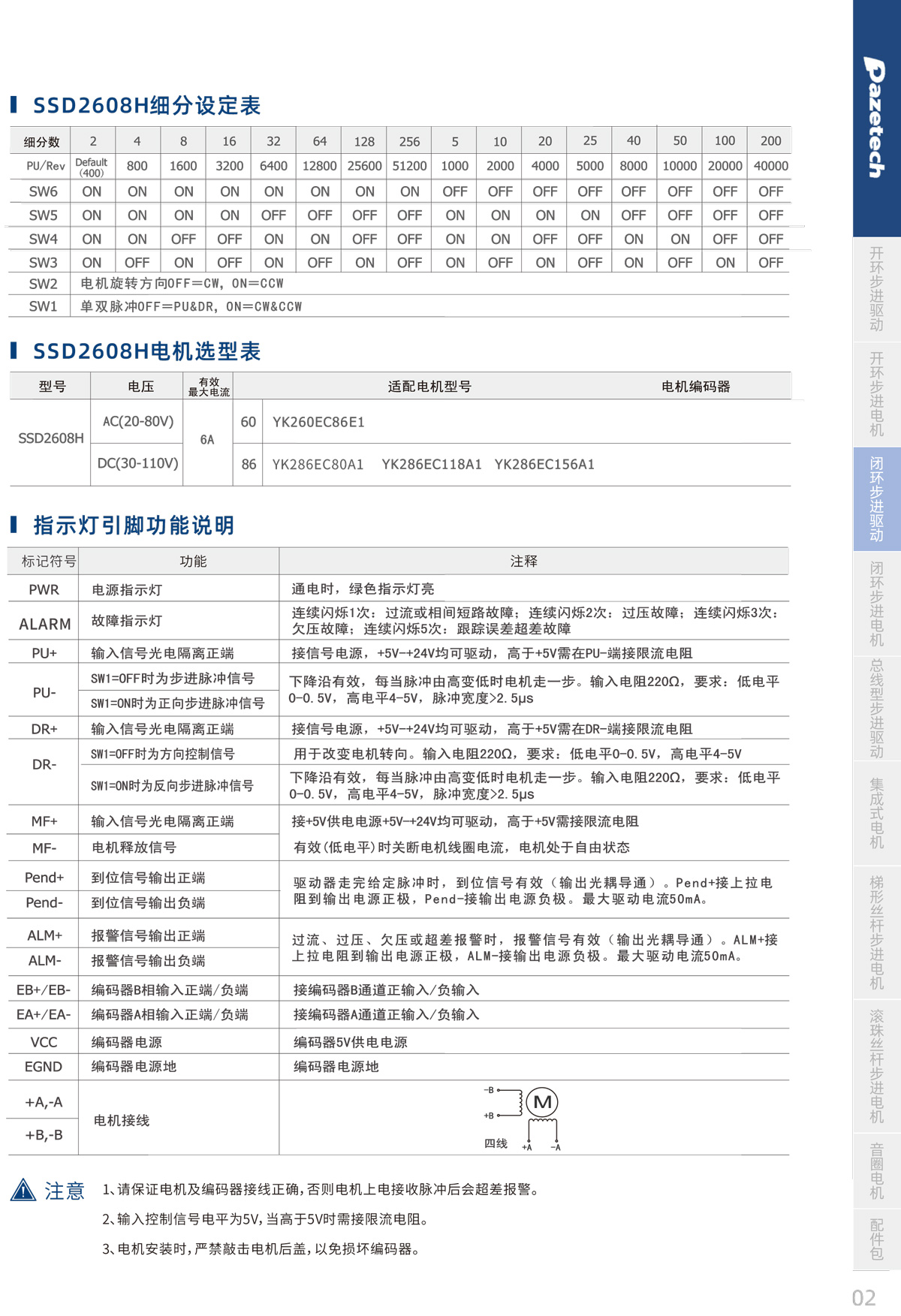901x1316 pixels.
Task: Click the ALARM row label in pin table
Action: (45, 624)
